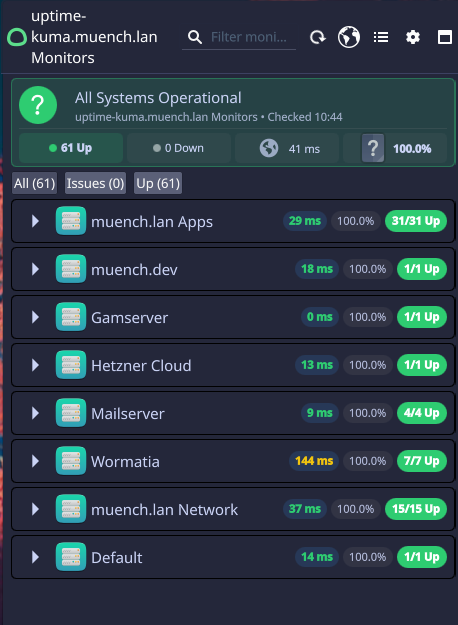This screenshot has width=458, height=625.
Task: Select the All (61) tab
Action: [x=34, y=183]
